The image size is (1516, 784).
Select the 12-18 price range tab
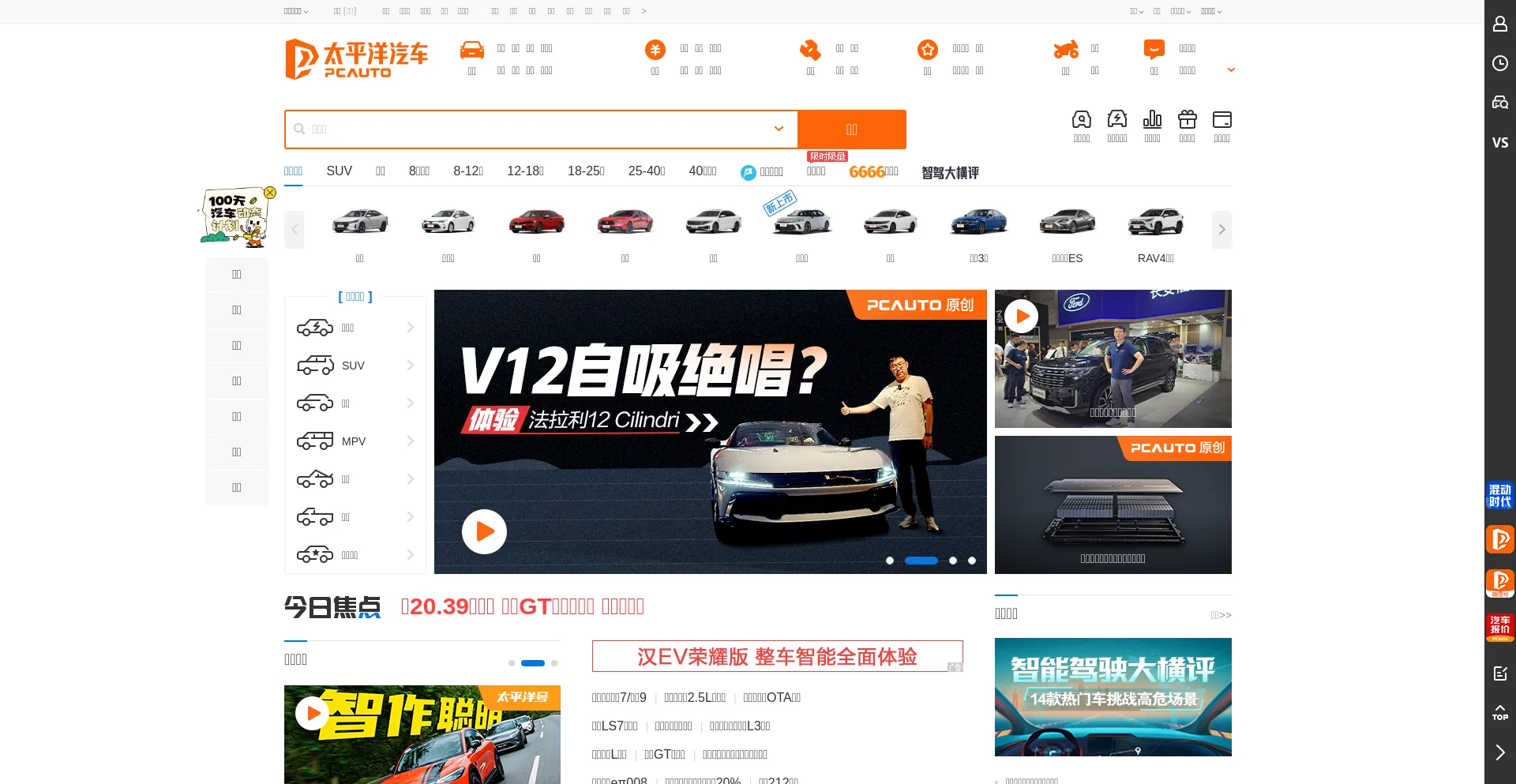coord(525,171)
